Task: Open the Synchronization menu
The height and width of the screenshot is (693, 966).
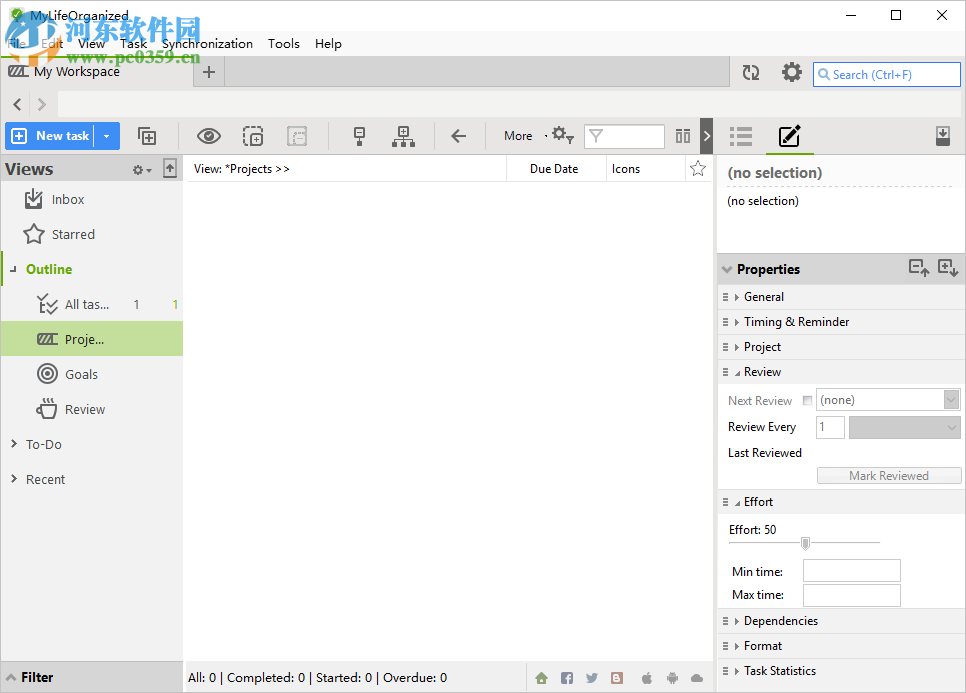Action: [205, 43]
